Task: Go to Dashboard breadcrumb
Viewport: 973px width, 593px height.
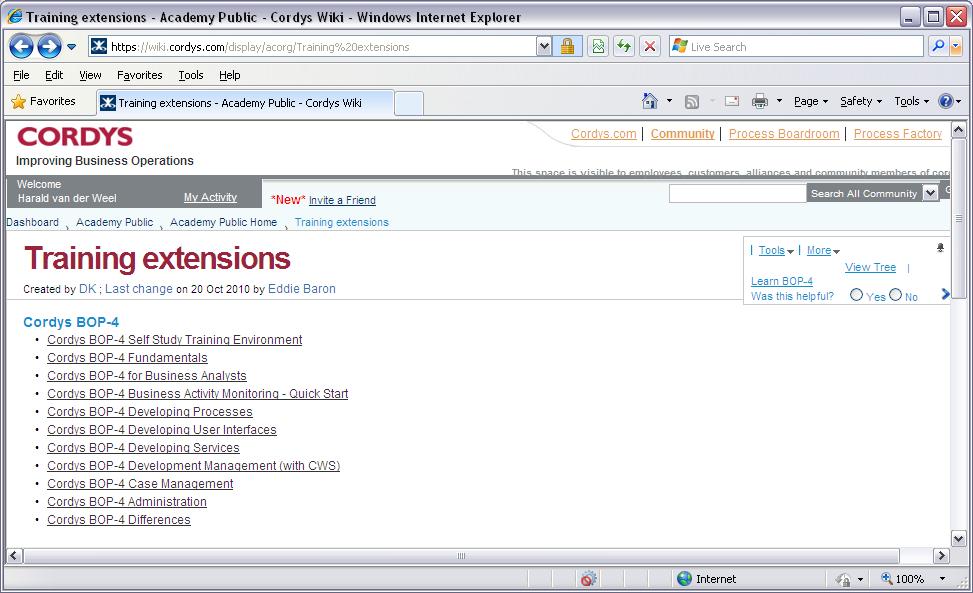Action: (x=32, y=222)
